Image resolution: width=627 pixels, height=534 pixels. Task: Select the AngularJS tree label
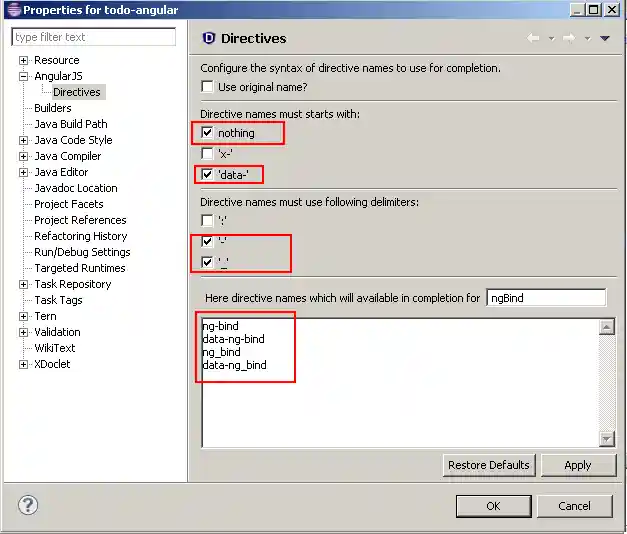click(58, 76)
